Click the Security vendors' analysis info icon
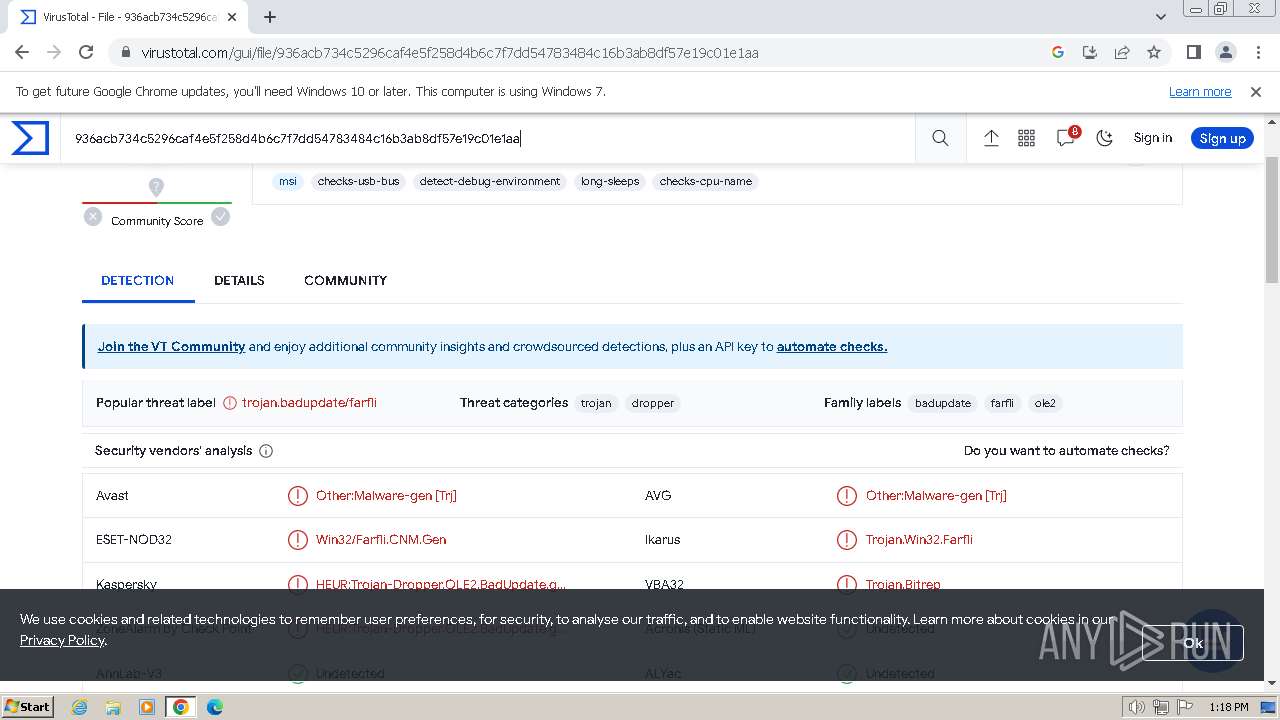The height and width of the screenshot is (720, 1280). [266, 451]
